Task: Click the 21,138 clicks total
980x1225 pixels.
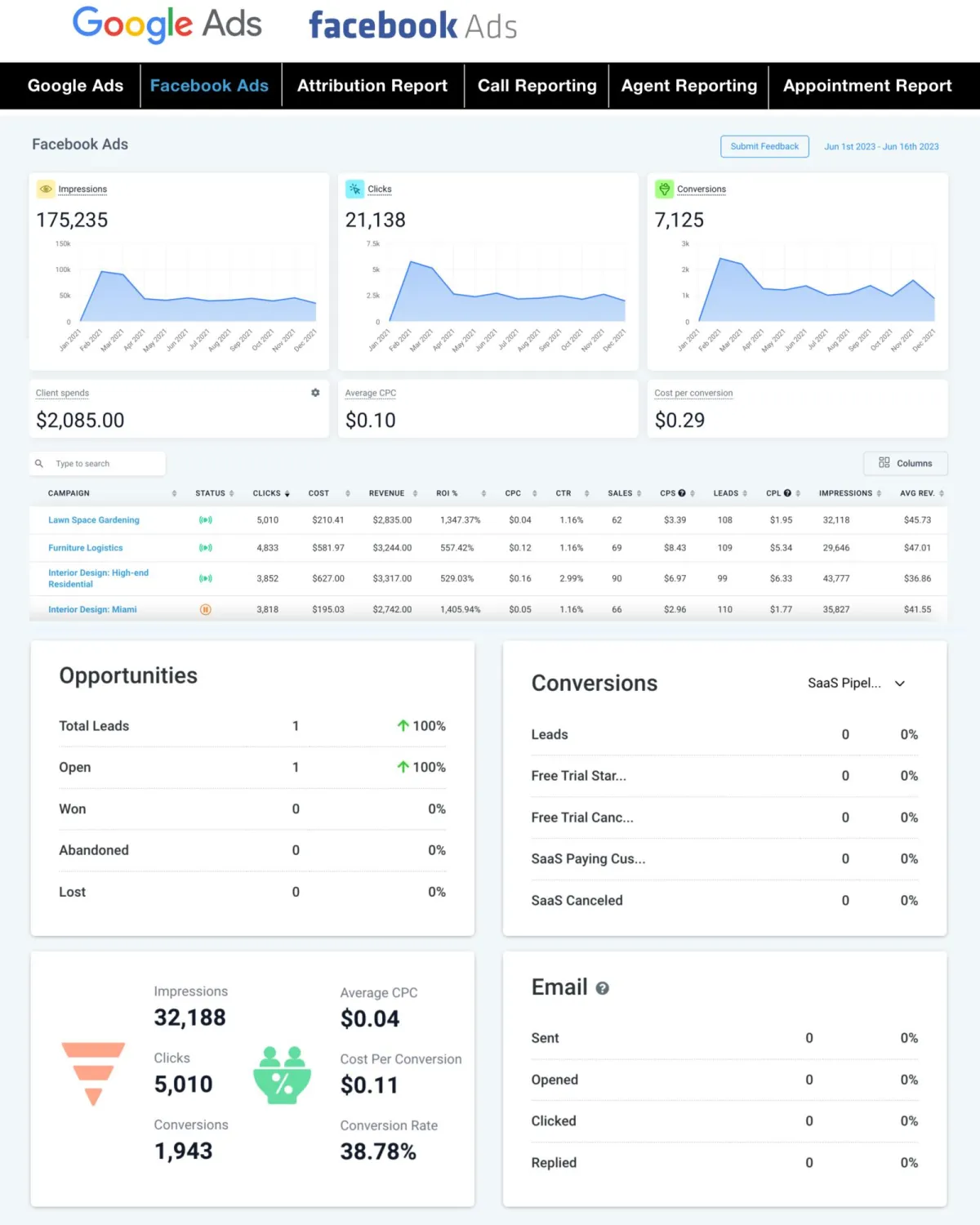Action: pyautogui.click(x=376, y=220)
